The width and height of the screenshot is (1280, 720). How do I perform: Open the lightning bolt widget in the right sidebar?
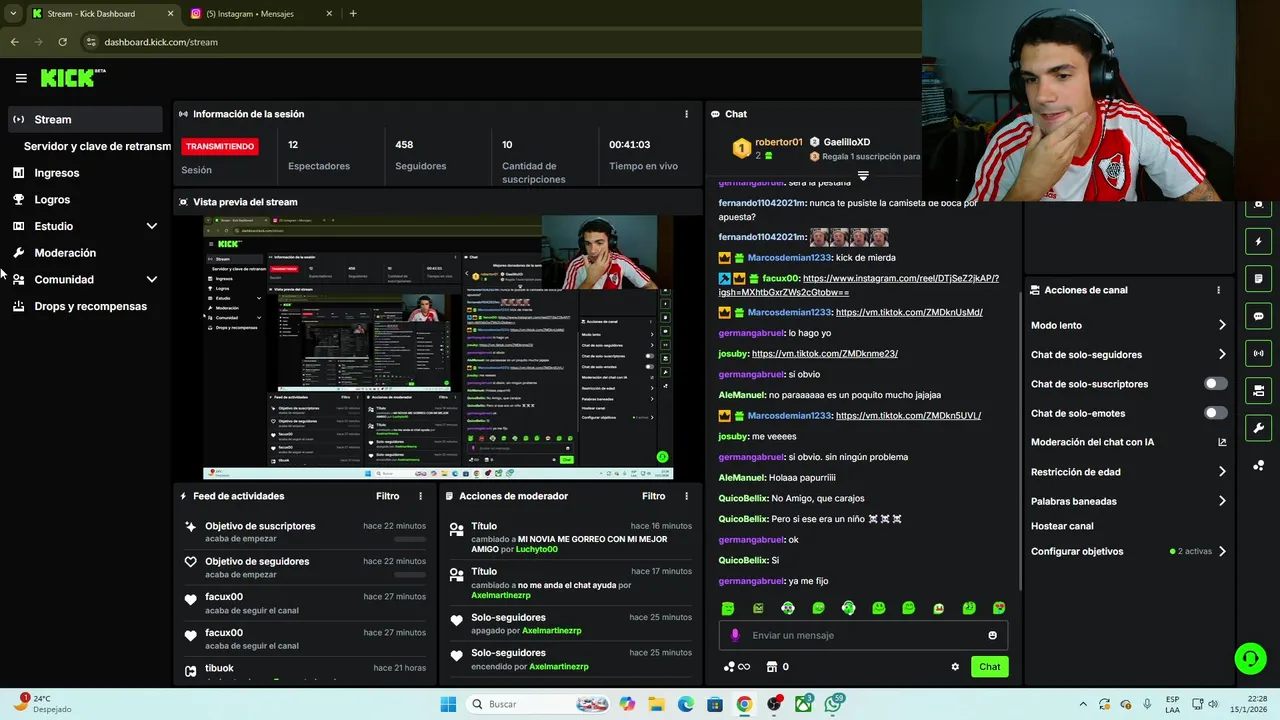(1258, 241)
